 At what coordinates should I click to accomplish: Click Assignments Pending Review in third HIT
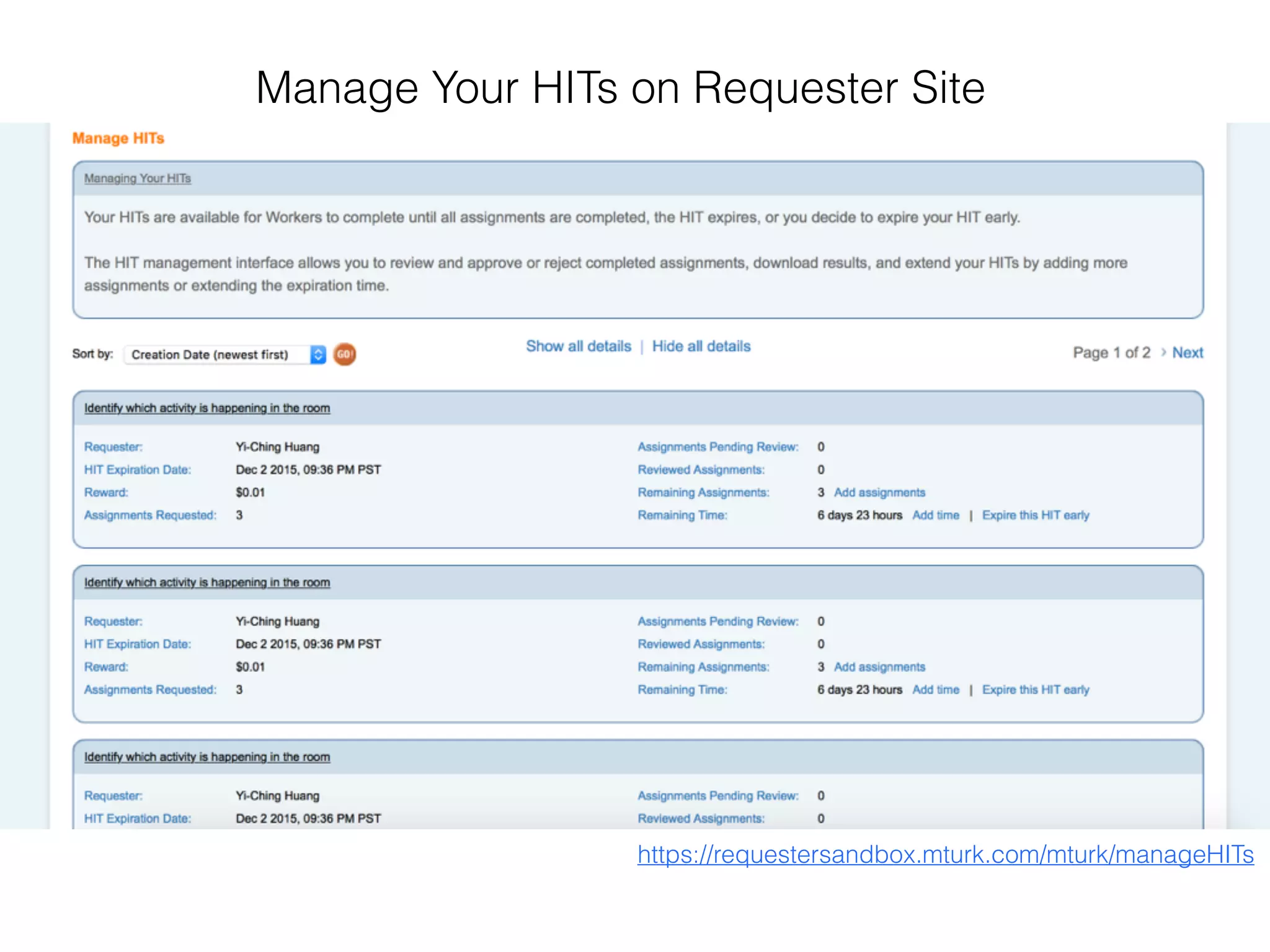pyautogui.click(x=718, y=796)
